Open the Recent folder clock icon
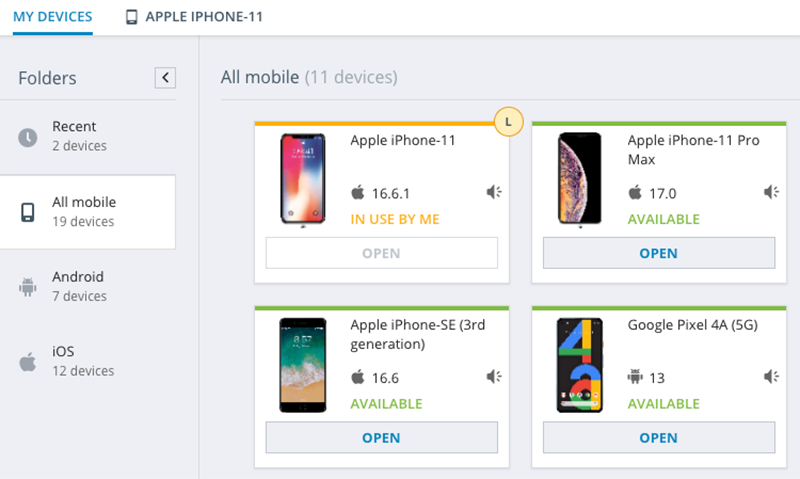The width and height of the screenshot is (800, 479). (x=28, y=137)
